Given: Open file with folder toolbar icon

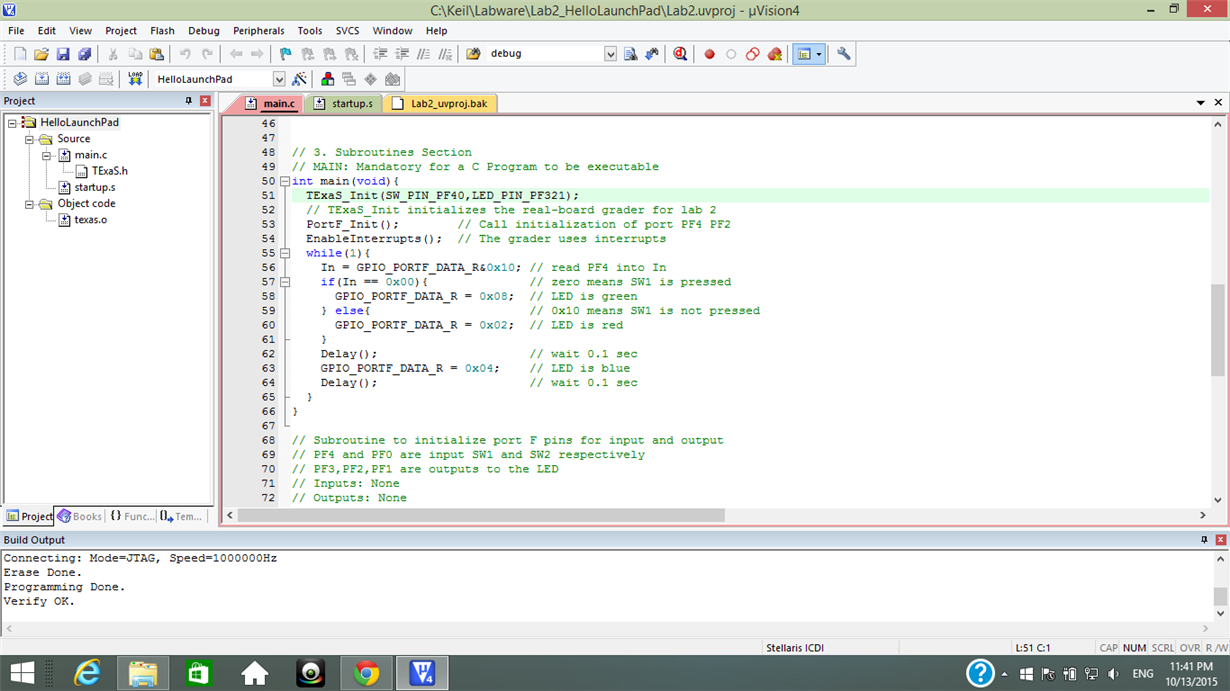Looking at the screenshot, I should [41, 54].
